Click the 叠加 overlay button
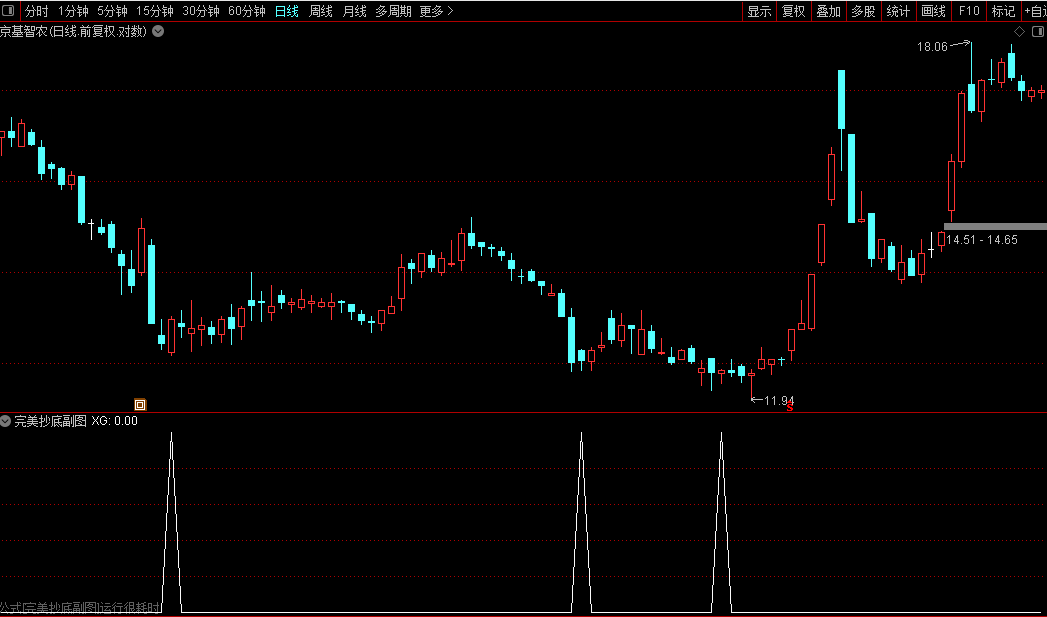Screen dimensions: 1047x617 (x=829, y=11)
